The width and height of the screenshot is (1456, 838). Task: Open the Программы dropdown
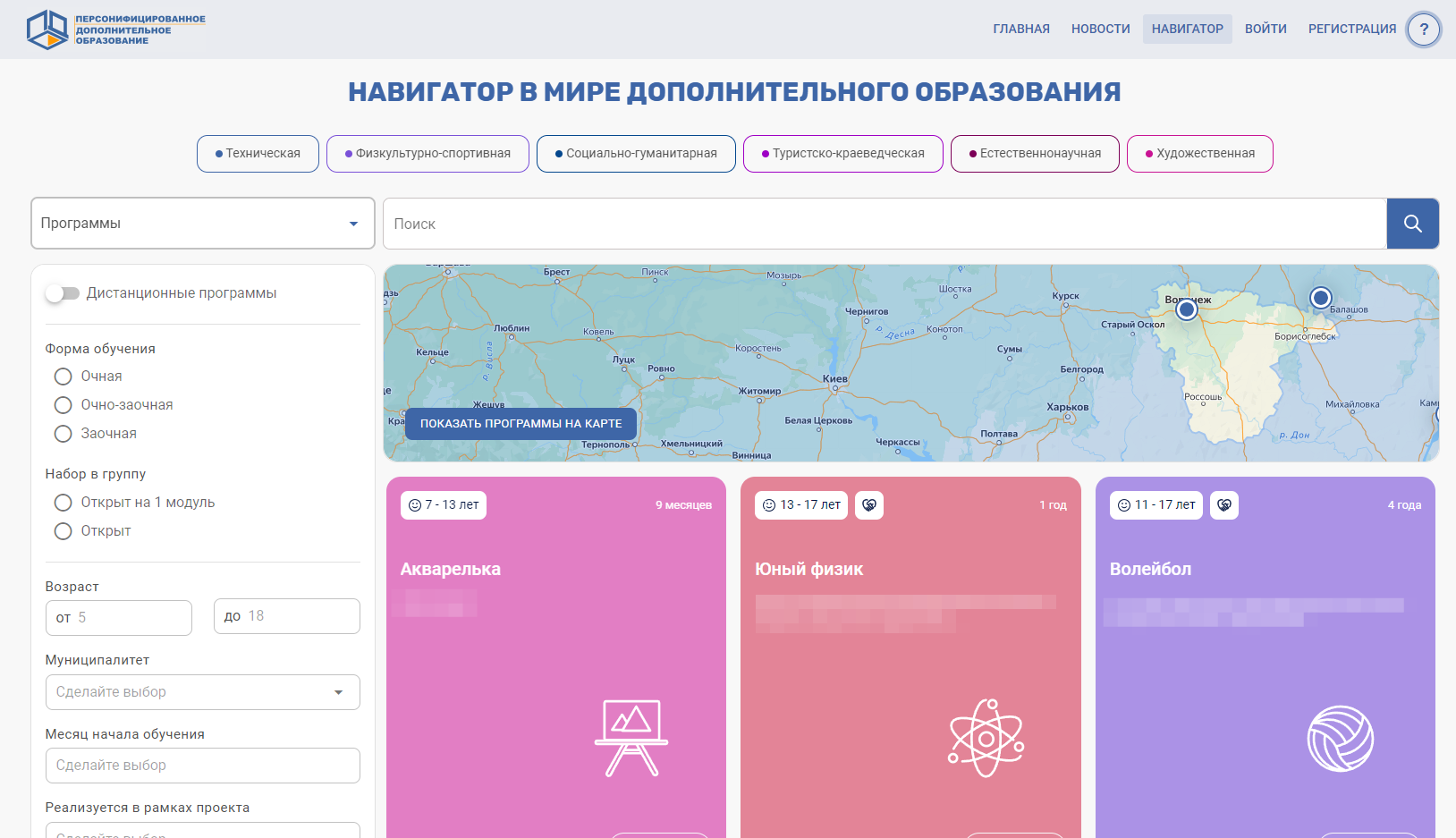(202, 224)
